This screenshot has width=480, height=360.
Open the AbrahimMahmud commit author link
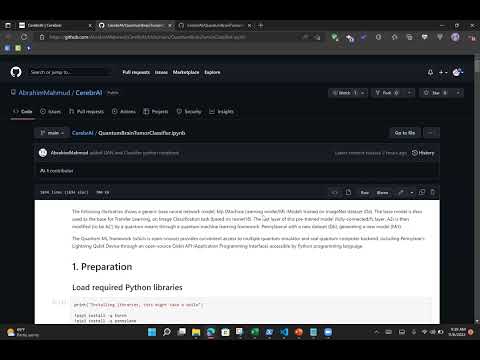69,153
